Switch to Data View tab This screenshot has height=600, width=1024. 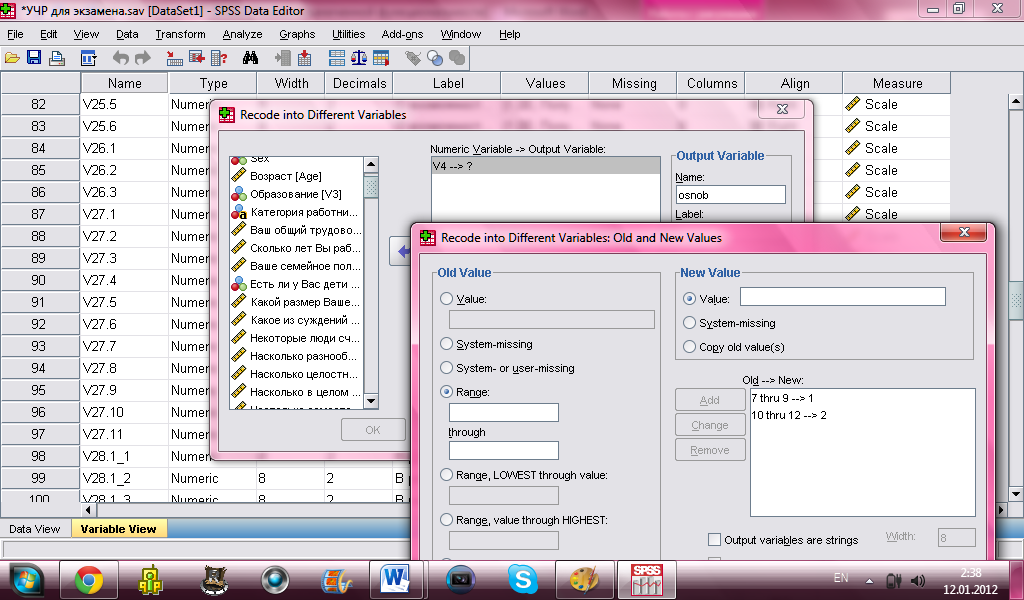35,529
